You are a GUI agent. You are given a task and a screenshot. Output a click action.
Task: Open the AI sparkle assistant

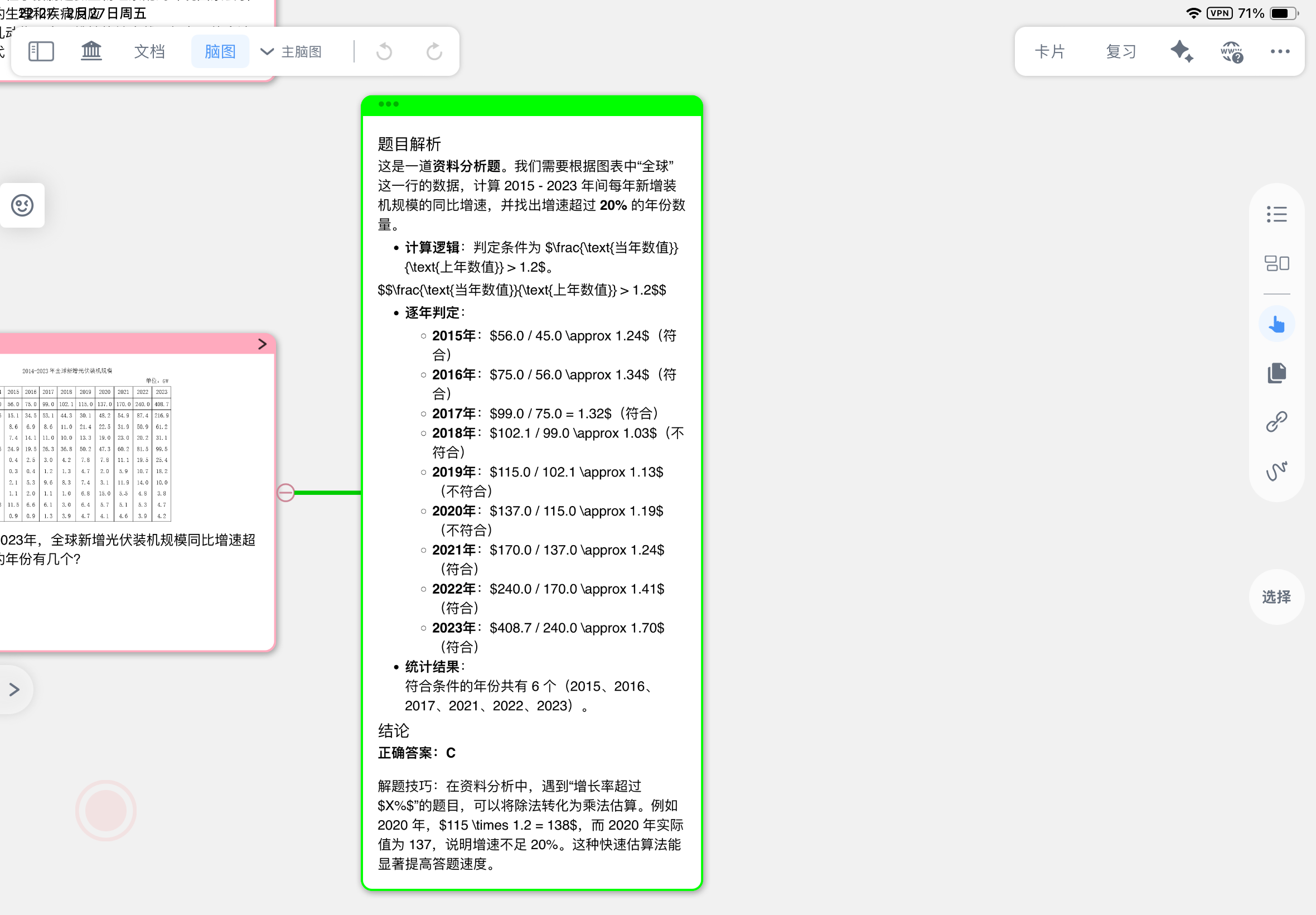pos(1182,51)
